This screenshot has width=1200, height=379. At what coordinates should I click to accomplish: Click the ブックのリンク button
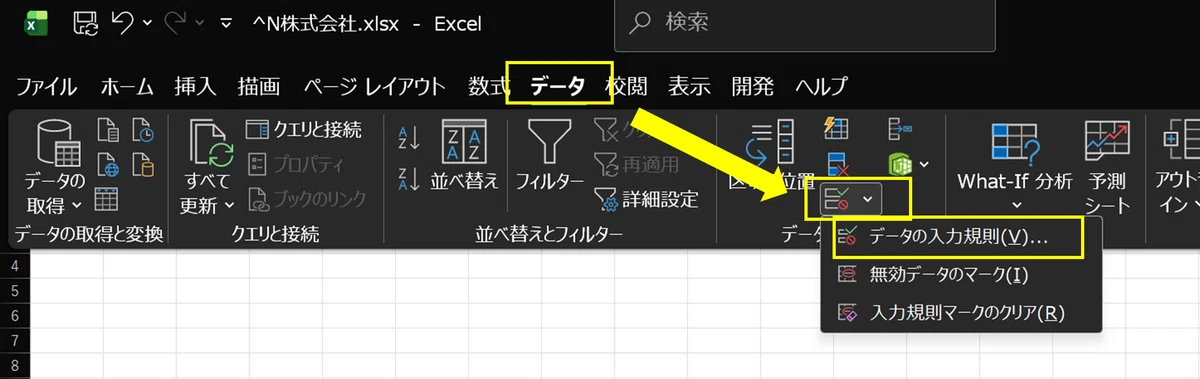point(306,198)
